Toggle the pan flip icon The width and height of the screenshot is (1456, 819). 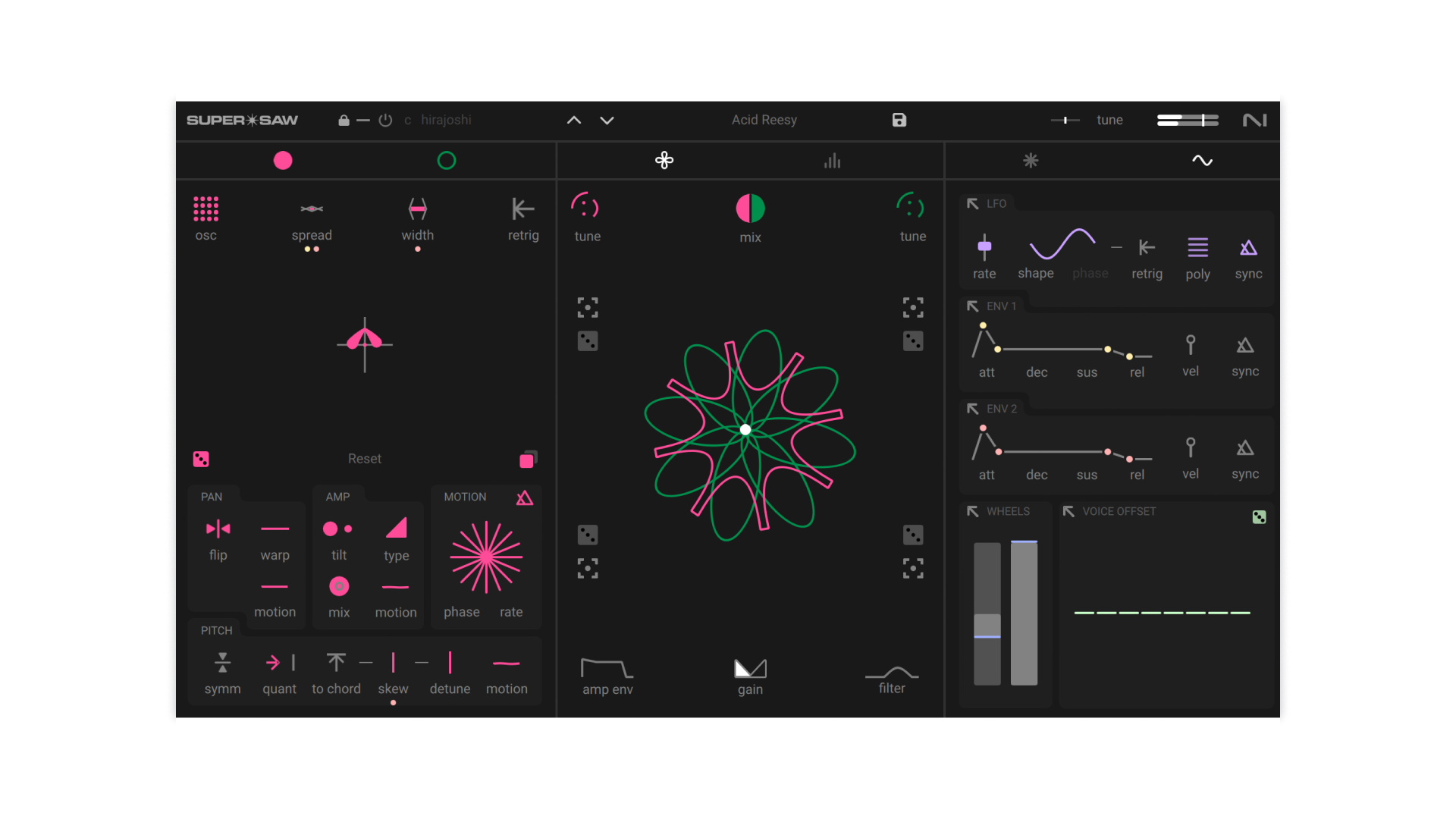(x=218, y=529)
